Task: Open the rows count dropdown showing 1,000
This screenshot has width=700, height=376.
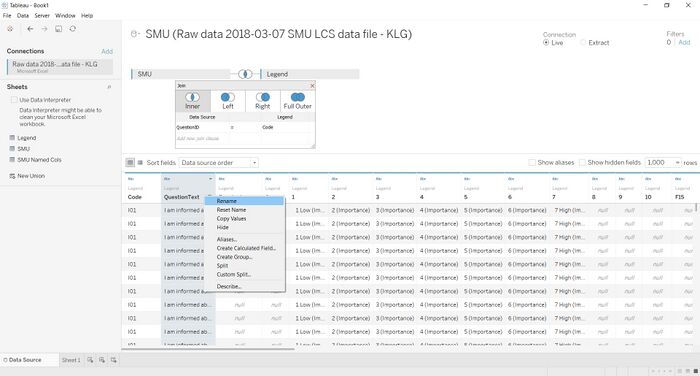Action: 663,163
